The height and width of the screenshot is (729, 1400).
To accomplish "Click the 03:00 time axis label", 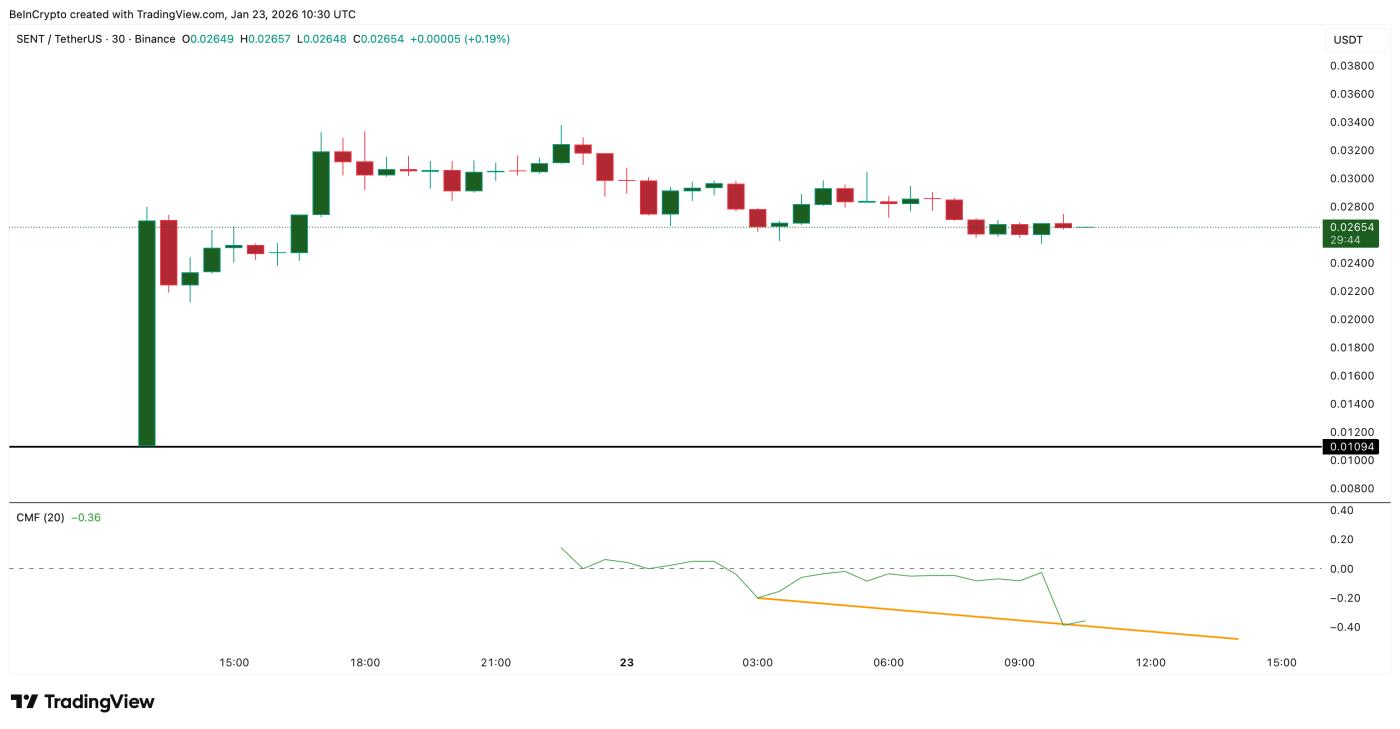I will coord(758,662).
